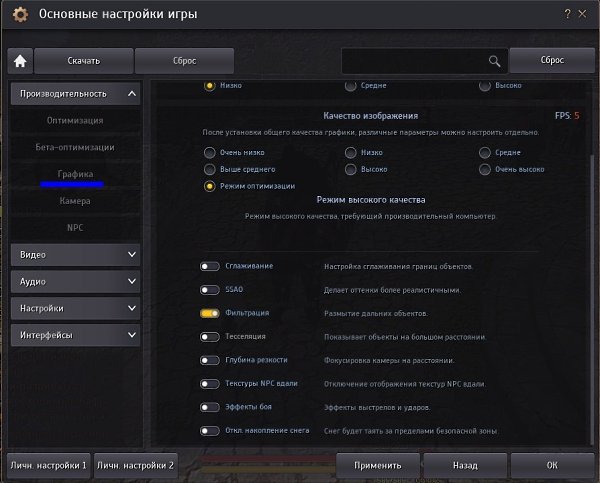The width and height of the screenshot is (600, 483).
Task: Disable the Фильтрация toggle
Action: [x=209, y=313]
